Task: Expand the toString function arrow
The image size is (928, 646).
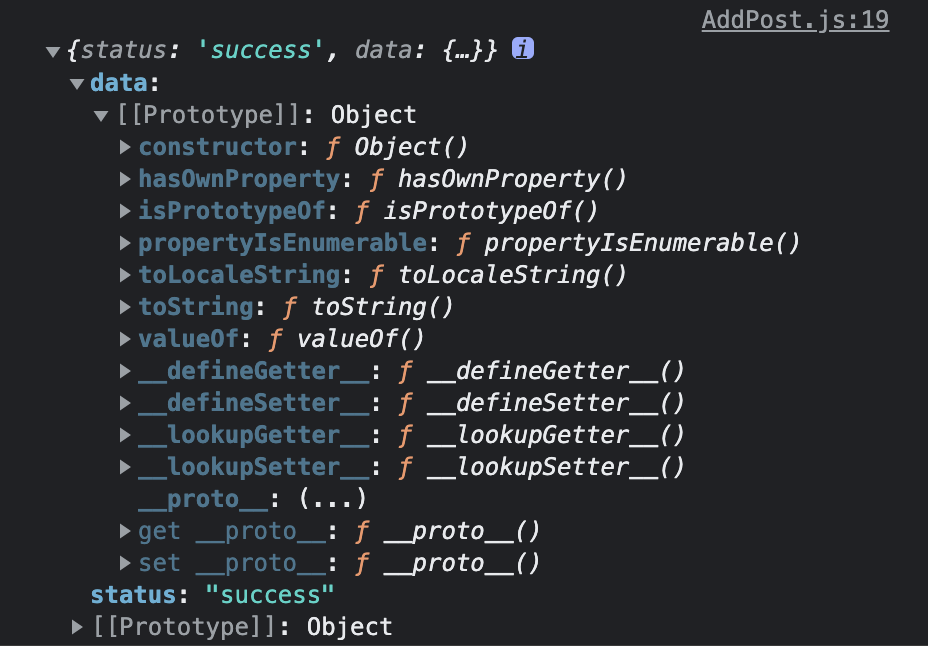Action: [x=125, y=306]
